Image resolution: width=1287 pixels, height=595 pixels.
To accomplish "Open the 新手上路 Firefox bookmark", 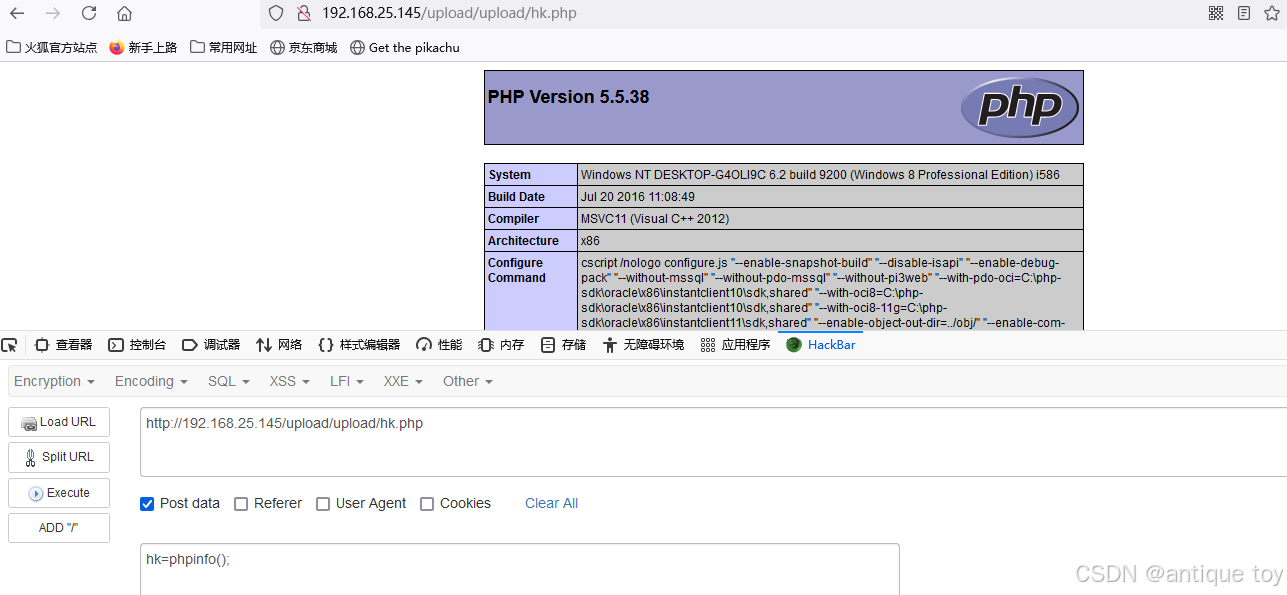I will [x=143, y=47].
